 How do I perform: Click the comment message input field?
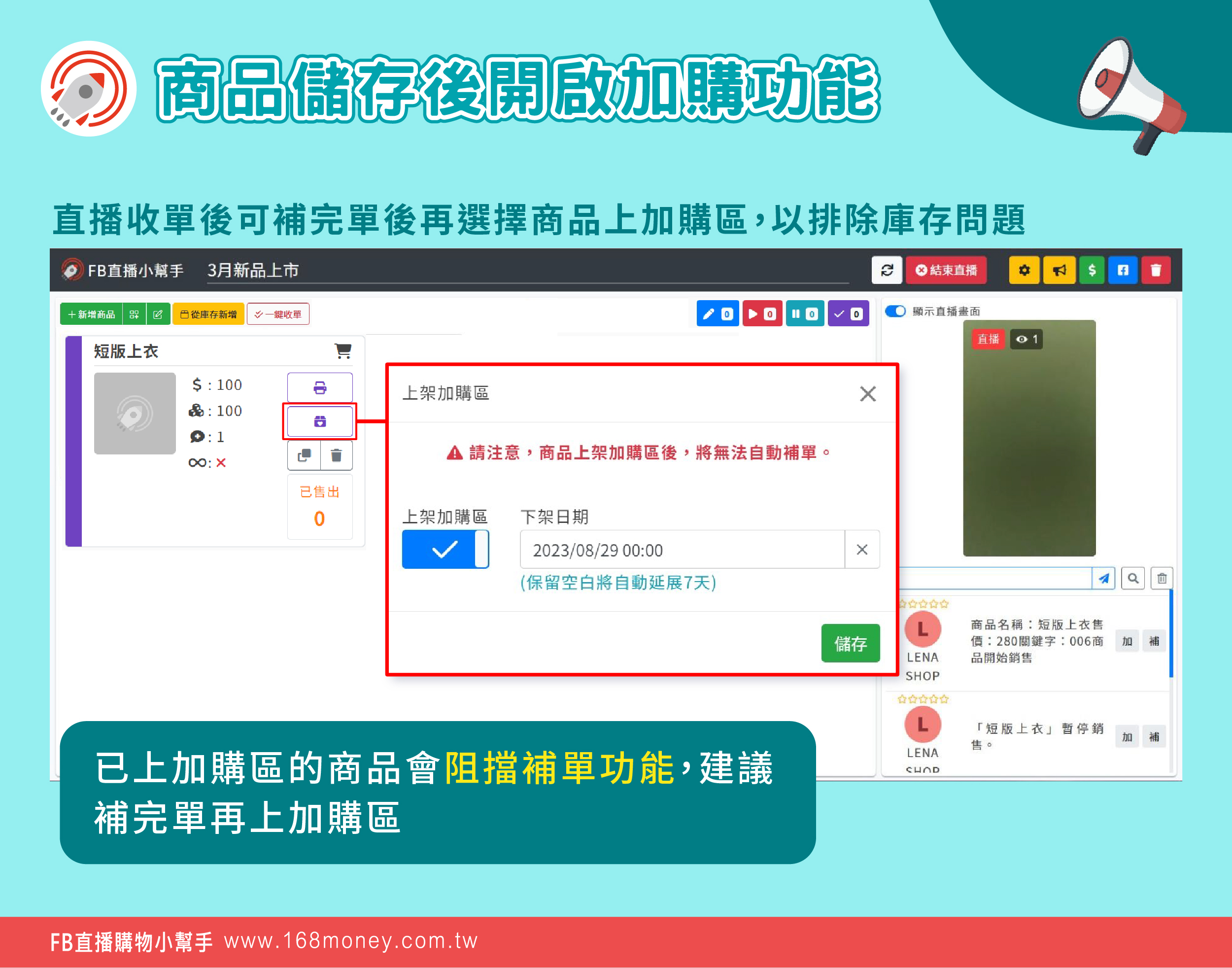pyautogui.click(x=994, y=578)
